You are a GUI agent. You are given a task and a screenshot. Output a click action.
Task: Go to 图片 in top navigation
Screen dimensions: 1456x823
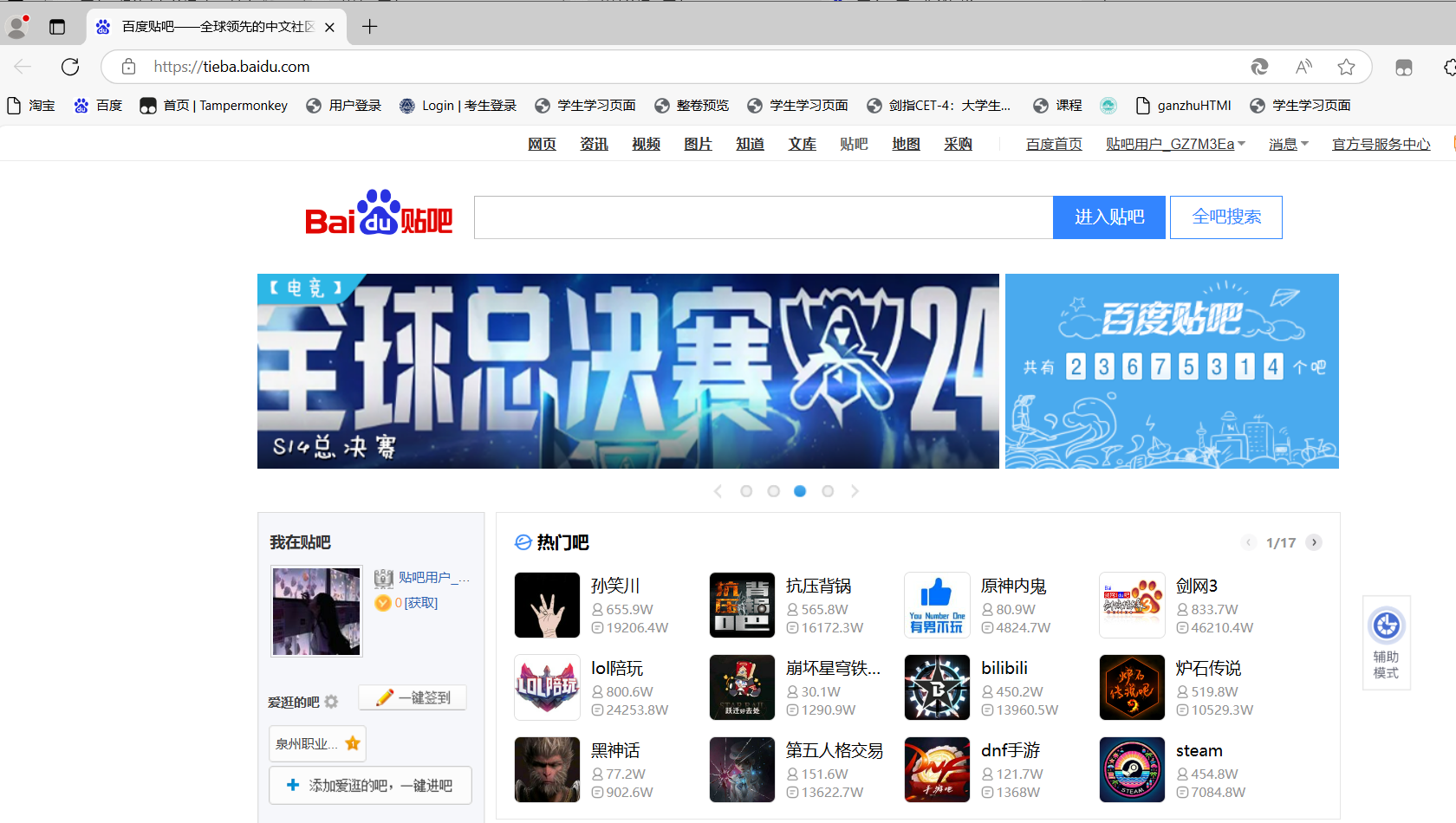click(698, 144)
